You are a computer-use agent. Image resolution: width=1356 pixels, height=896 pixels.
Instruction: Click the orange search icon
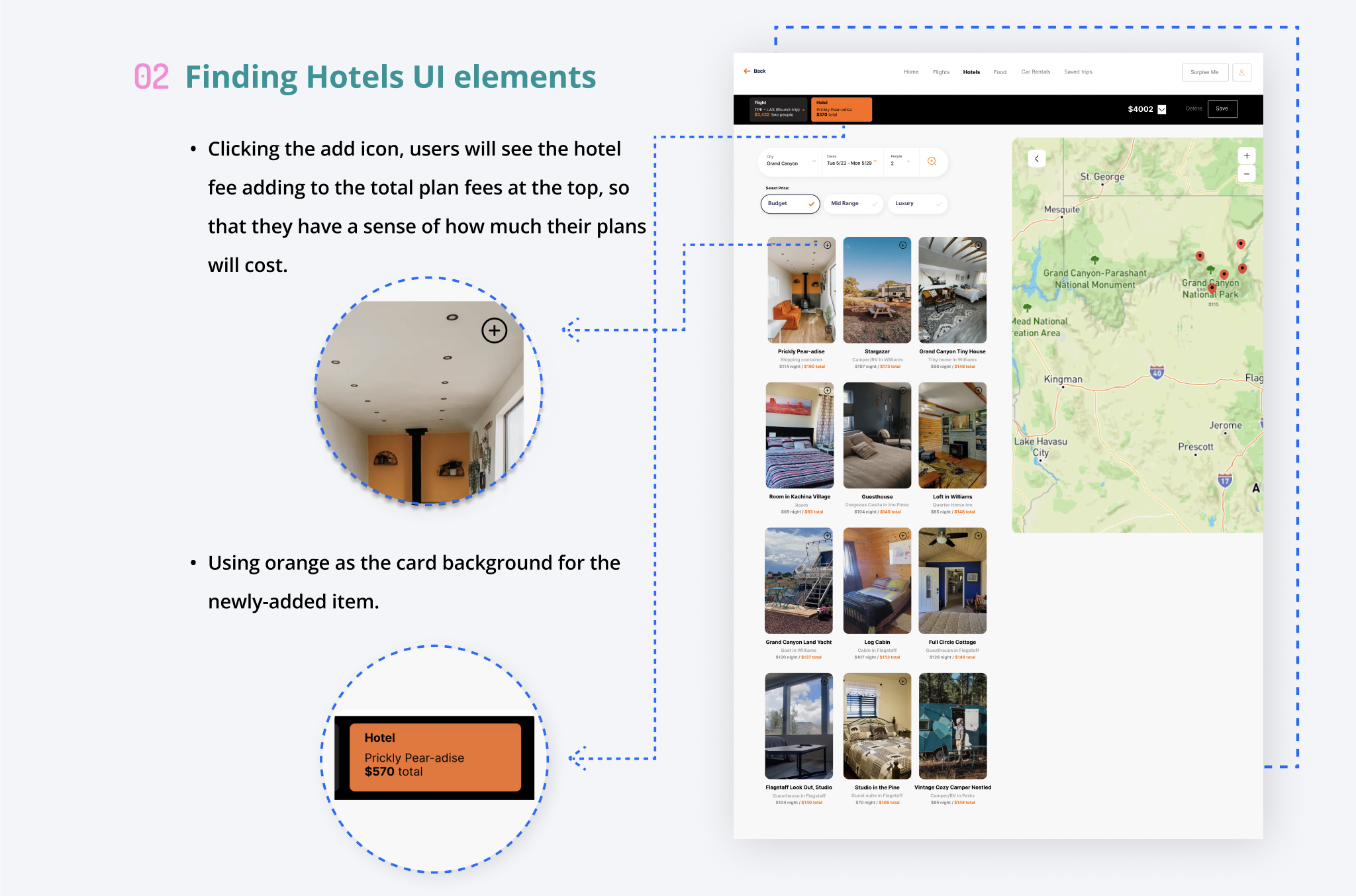[x=932, y=161]
